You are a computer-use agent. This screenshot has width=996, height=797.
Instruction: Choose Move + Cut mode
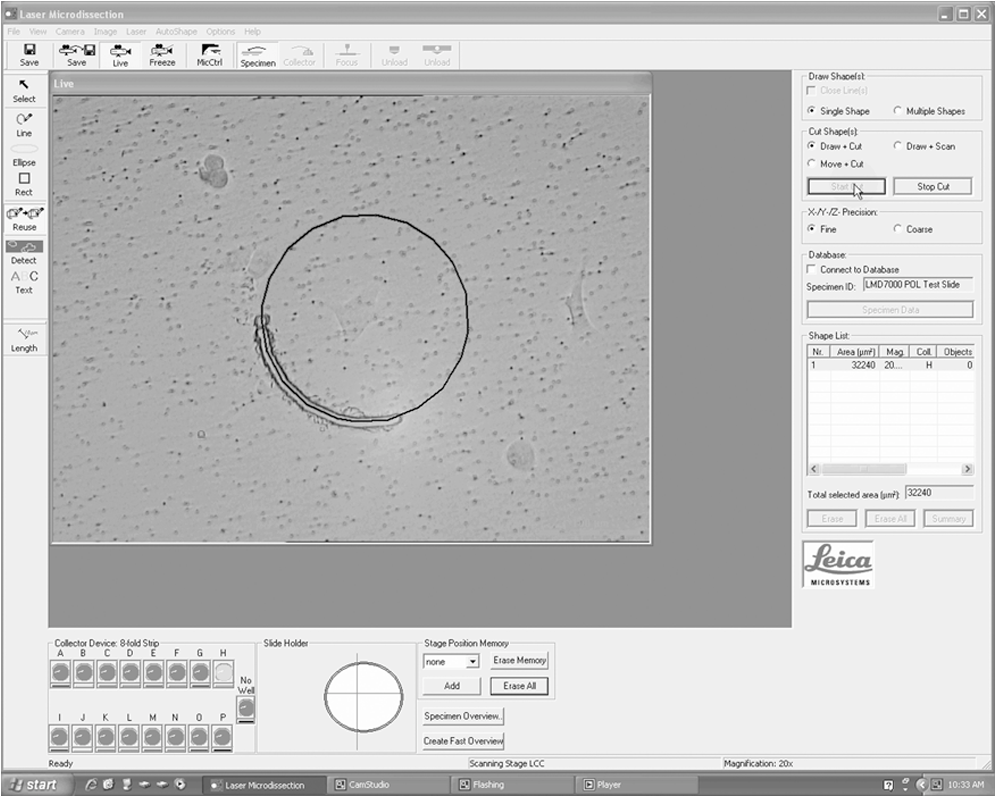click(x=811, y=163)
